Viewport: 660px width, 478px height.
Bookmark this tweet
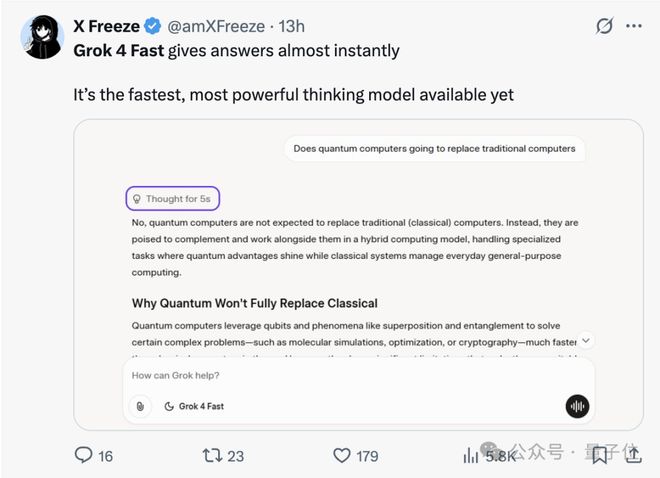coord(599,455)
